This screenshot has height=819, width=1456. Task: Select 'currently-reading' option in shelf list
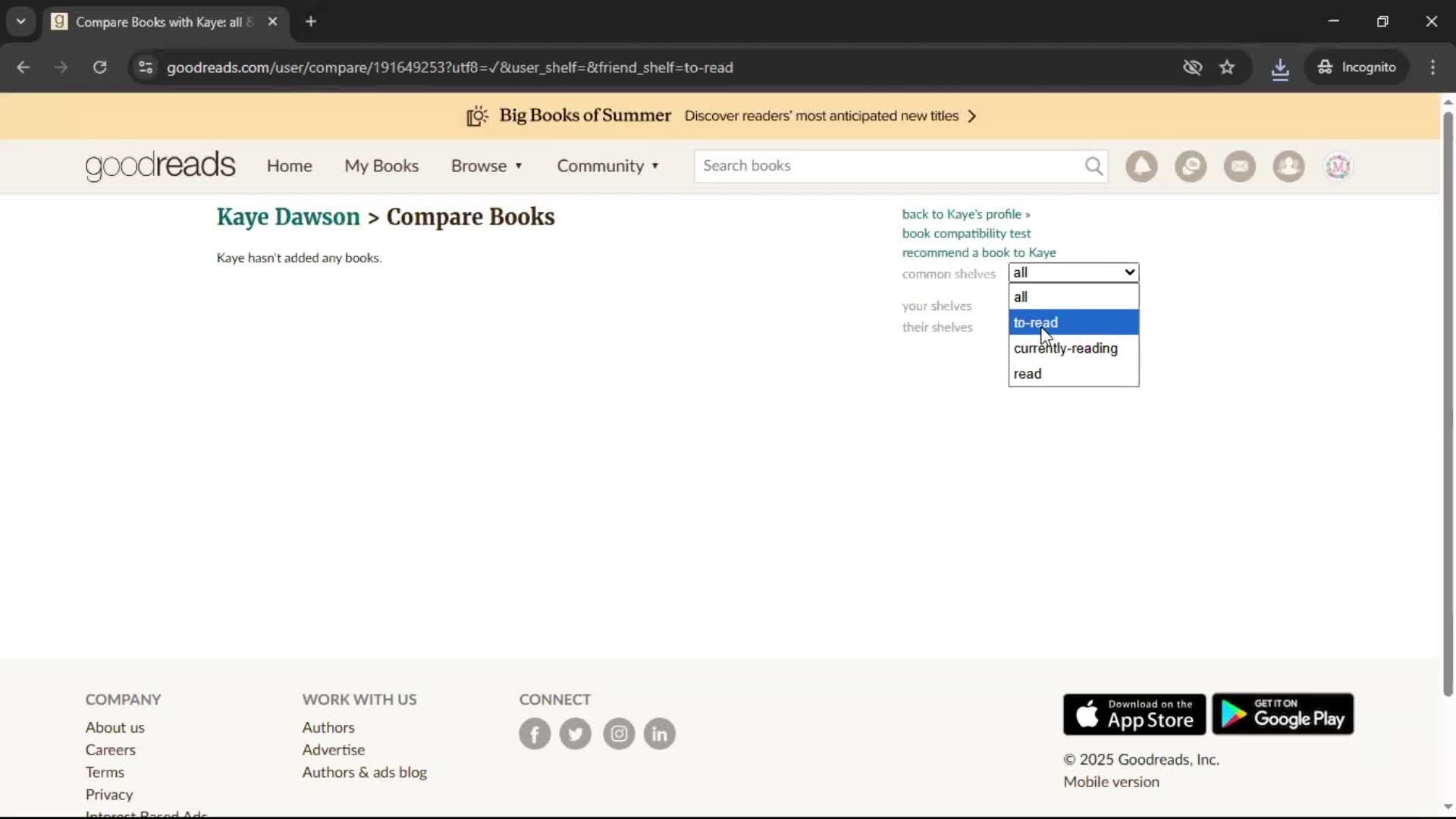click(x=1073, y=348)
